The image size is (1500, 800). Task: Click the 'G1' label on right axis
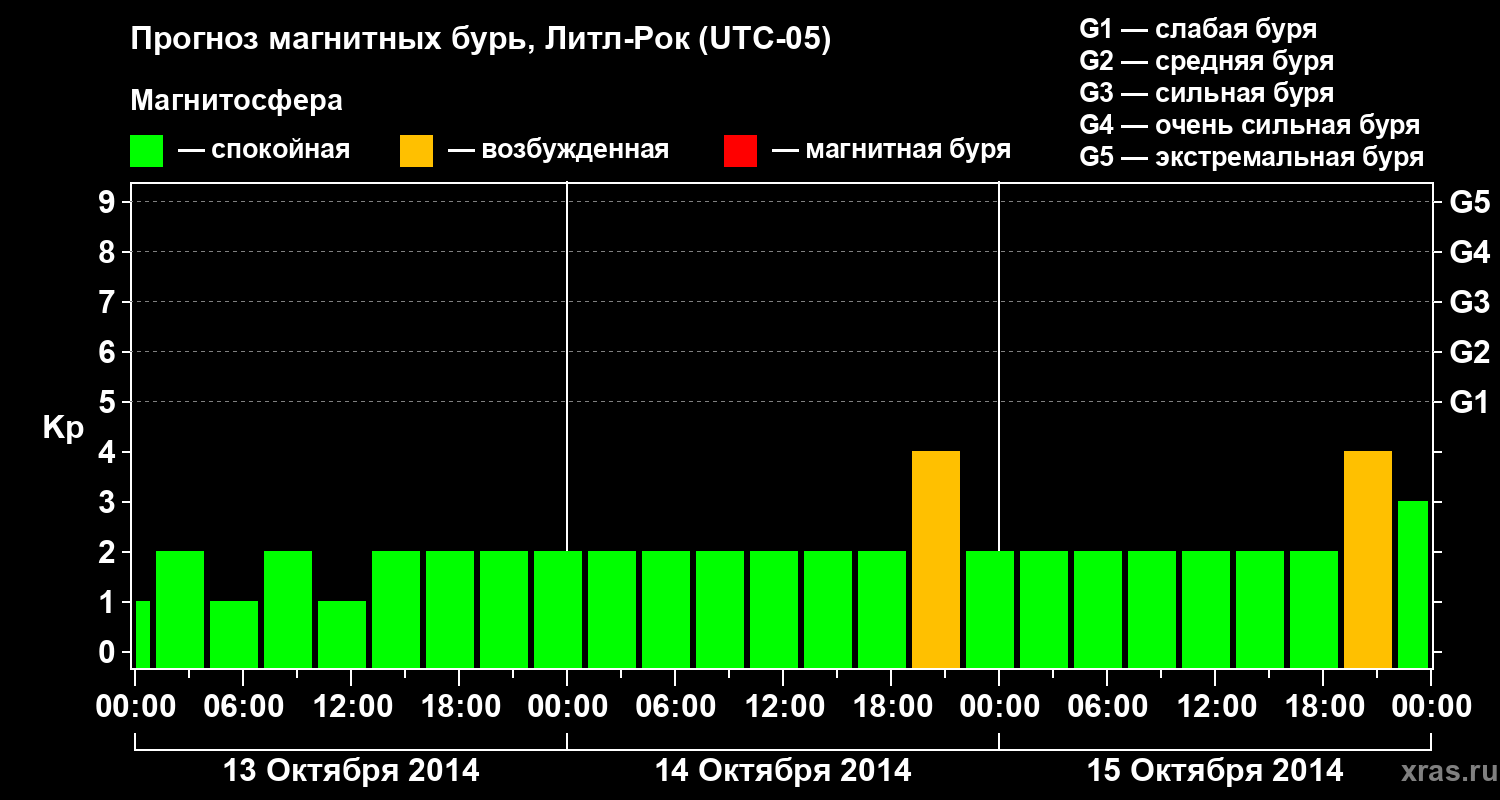(1469, 403)
